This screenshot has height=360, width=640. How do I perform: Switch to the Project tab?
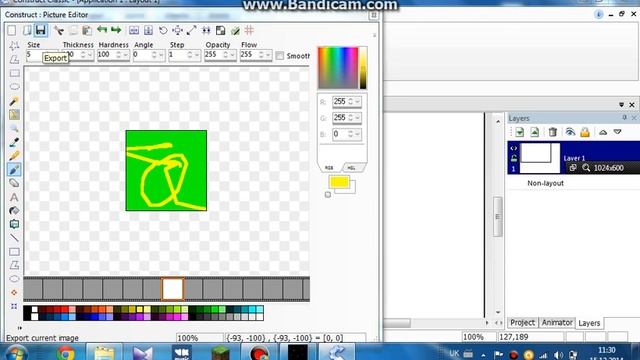pos(522,322)
